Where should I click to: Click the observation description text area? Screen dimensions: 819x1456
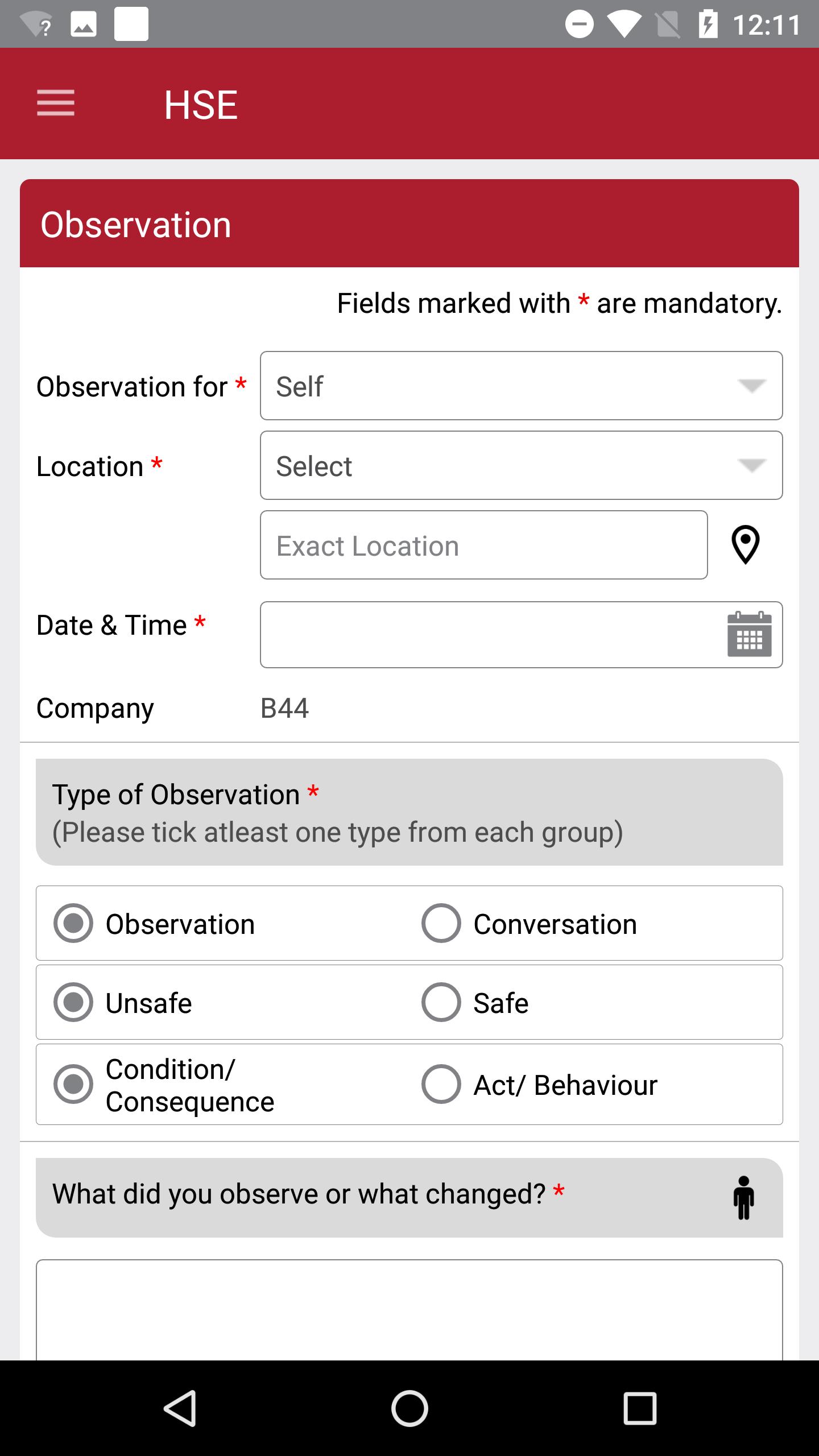pos(409,1310)
